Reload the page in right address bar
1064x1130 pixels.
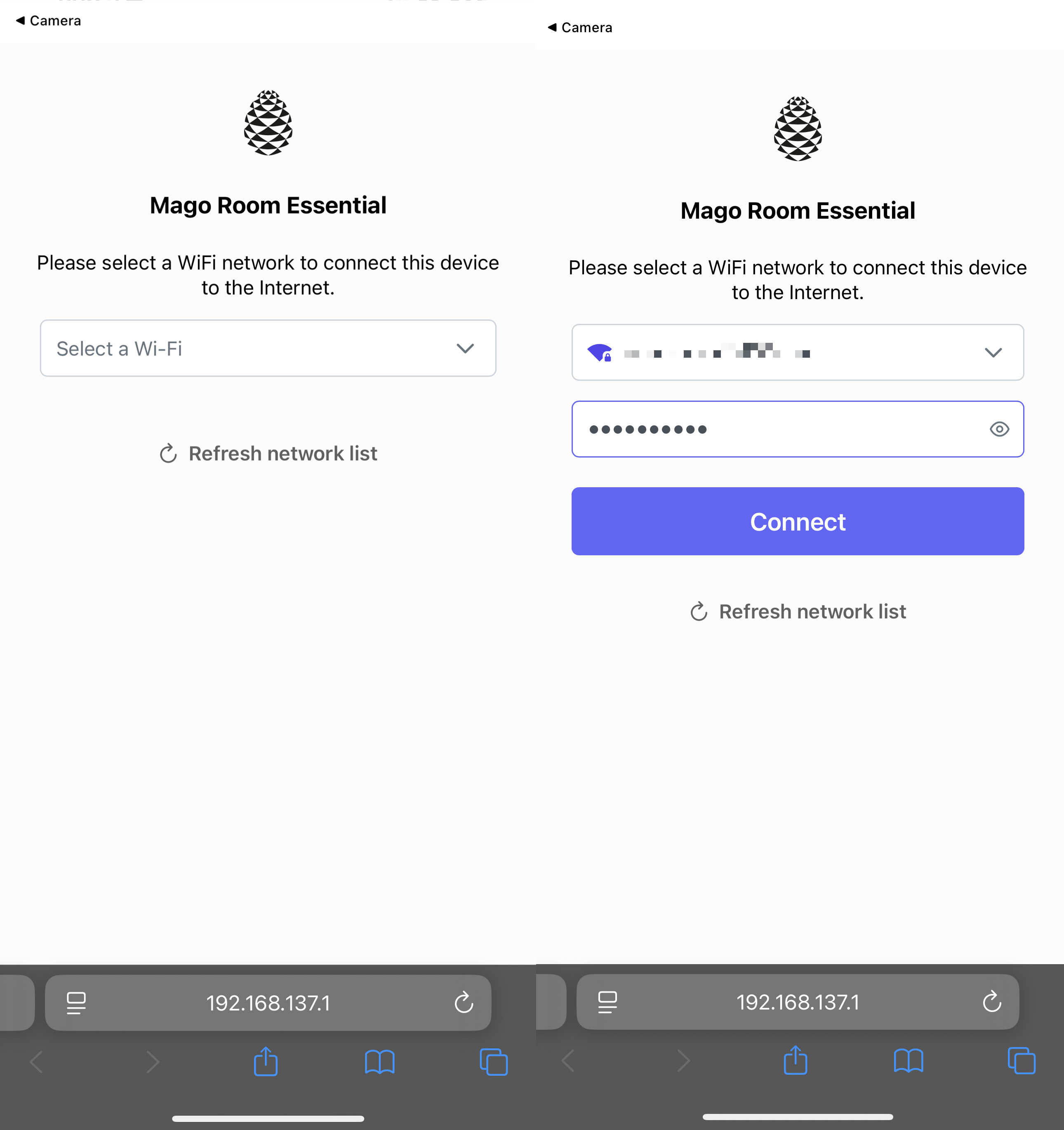pyautogui.click(x=992, y=1002)
